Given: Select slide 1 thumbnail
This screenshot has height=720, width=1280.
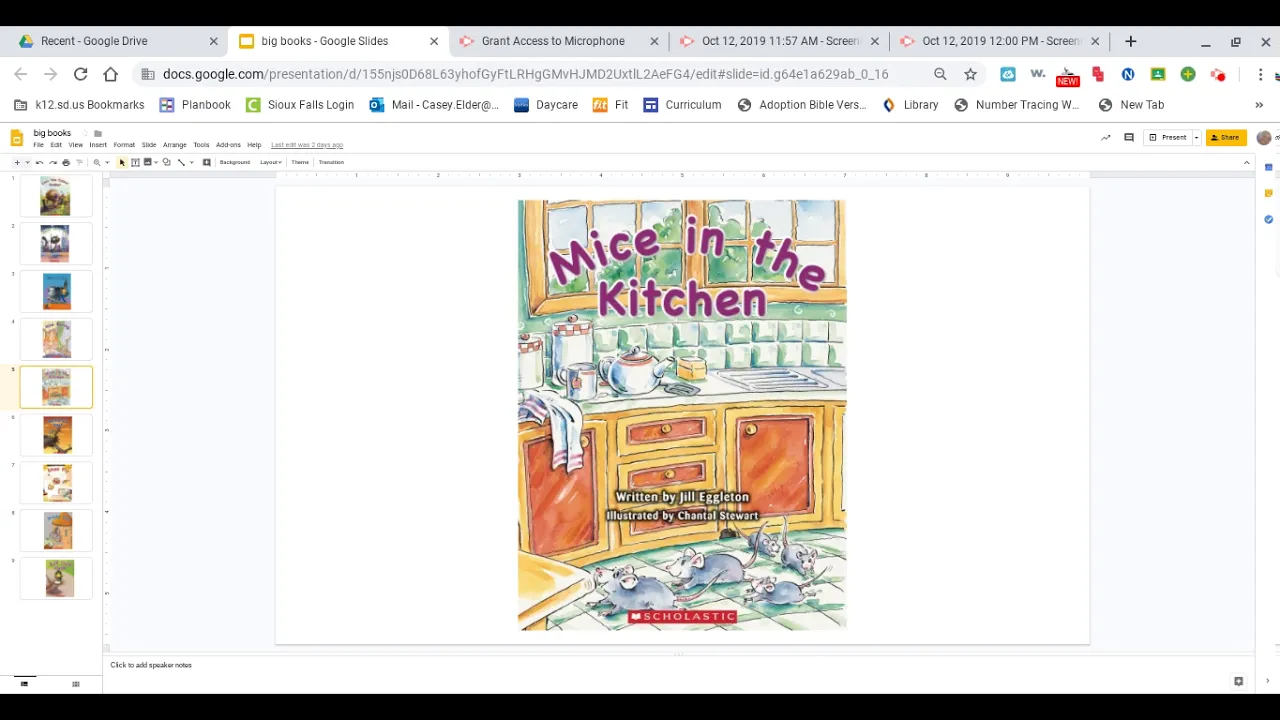Looking at the screenshot, I should [56, 196].
